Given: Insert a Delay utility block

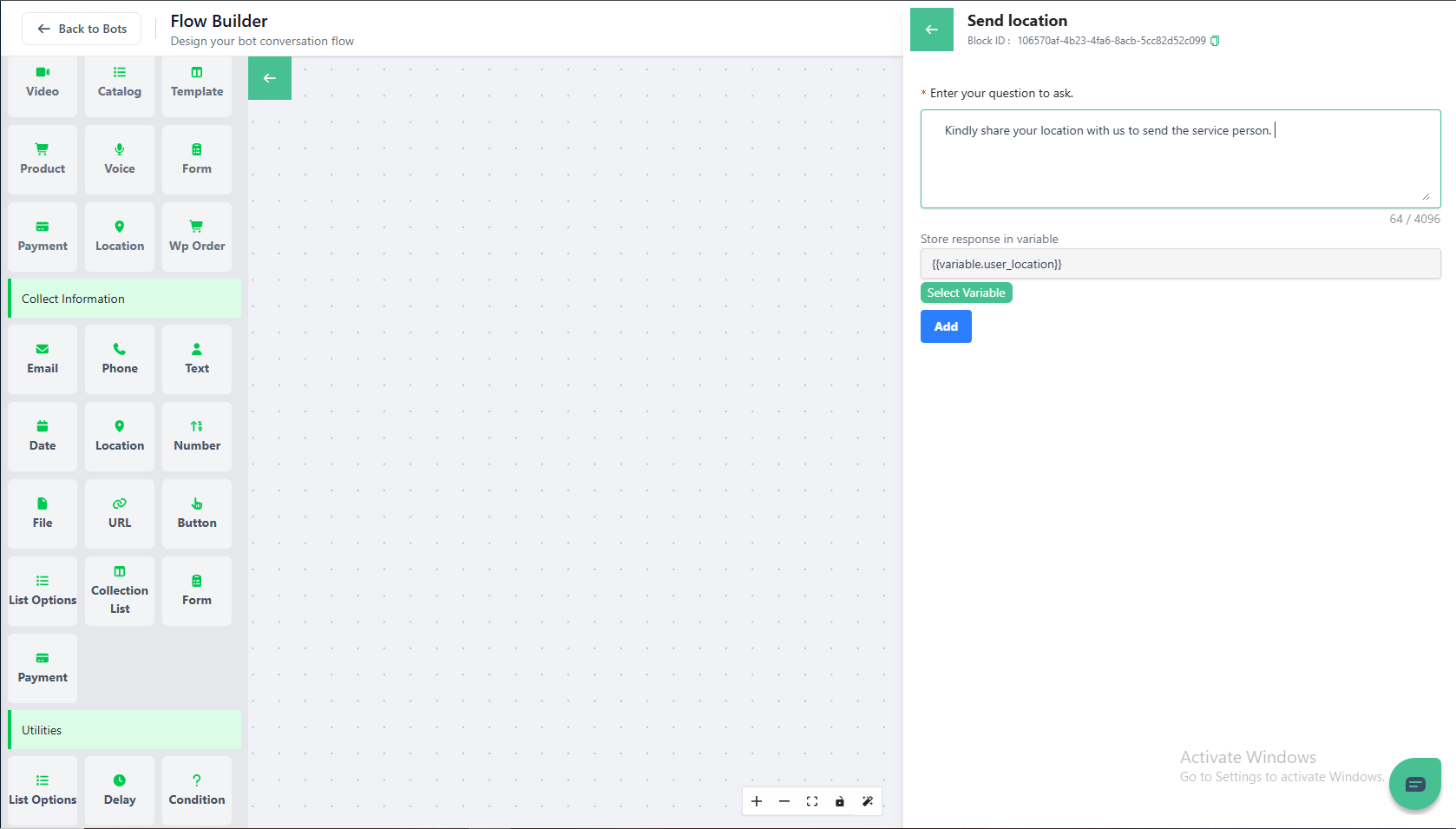Looking at the screenshot, I should (120, 790).
